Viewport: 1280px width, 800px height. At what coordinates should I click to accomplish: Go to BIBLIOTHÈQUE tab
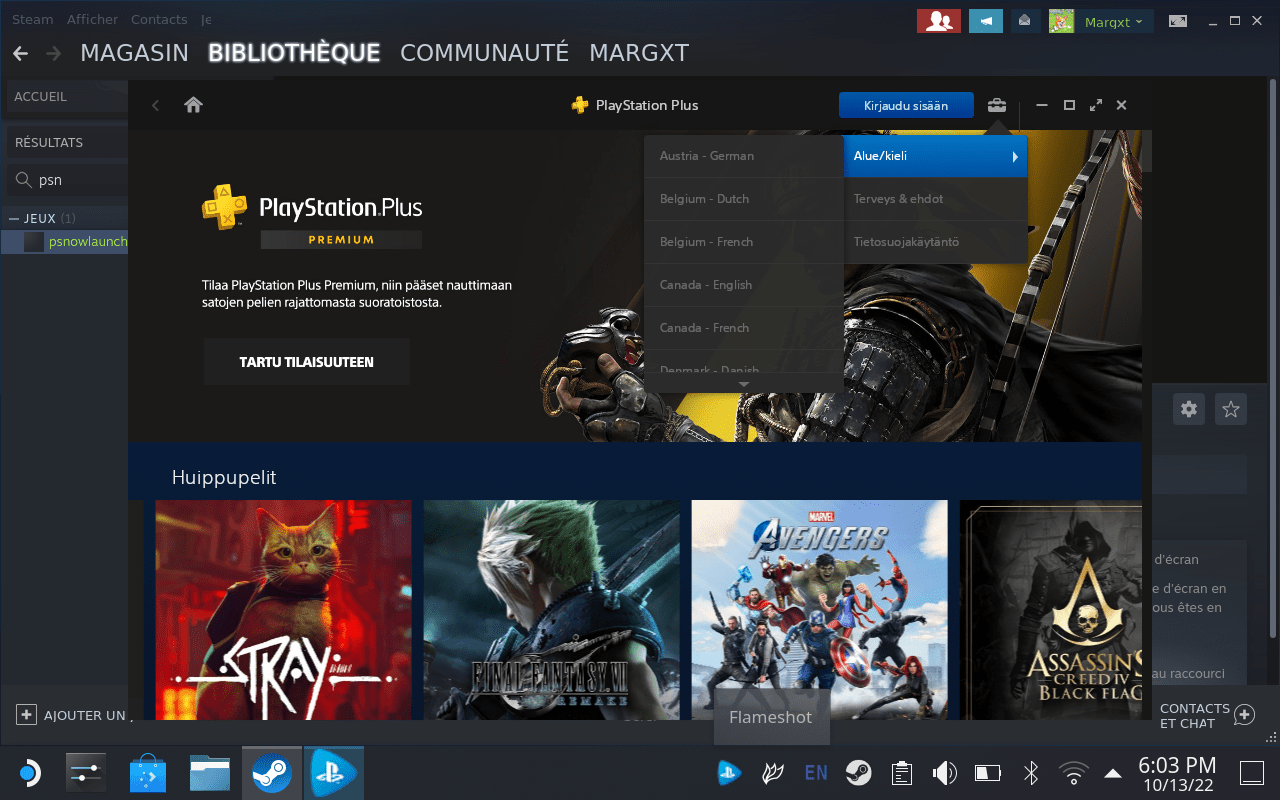294,53
